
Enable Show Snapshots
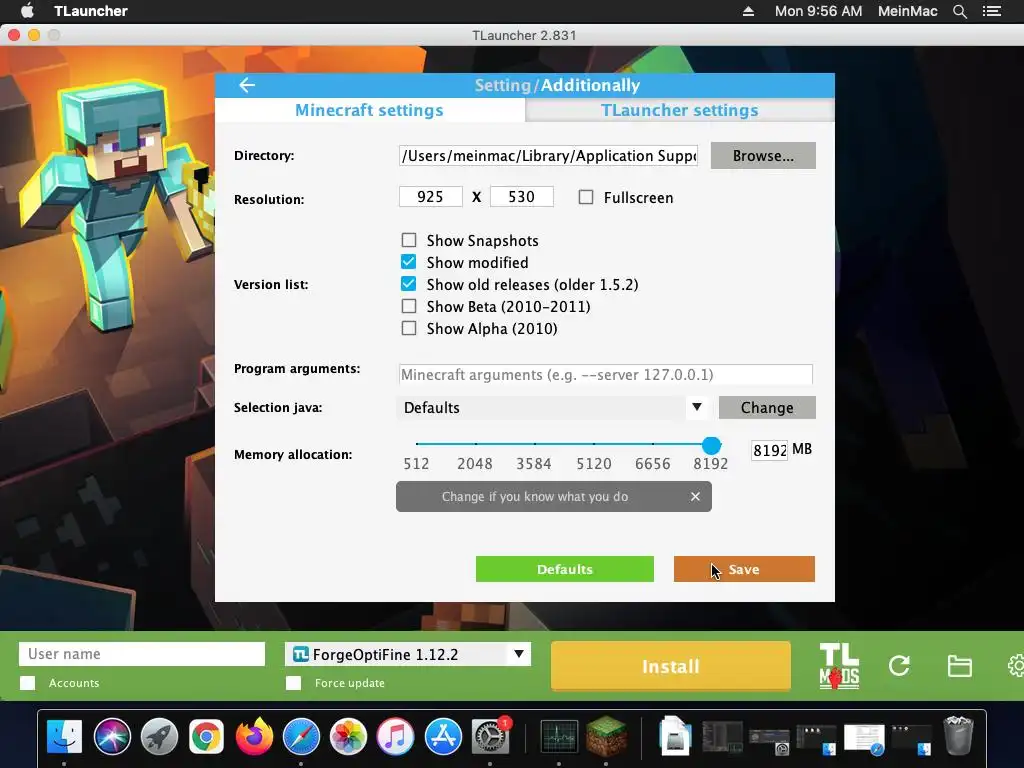(409, 240)
